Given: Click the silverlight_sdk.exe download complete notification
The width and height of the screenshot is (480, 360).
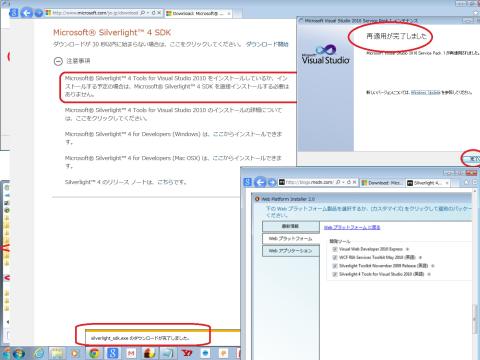Looking at the screenshot, I should coord(140,338).
